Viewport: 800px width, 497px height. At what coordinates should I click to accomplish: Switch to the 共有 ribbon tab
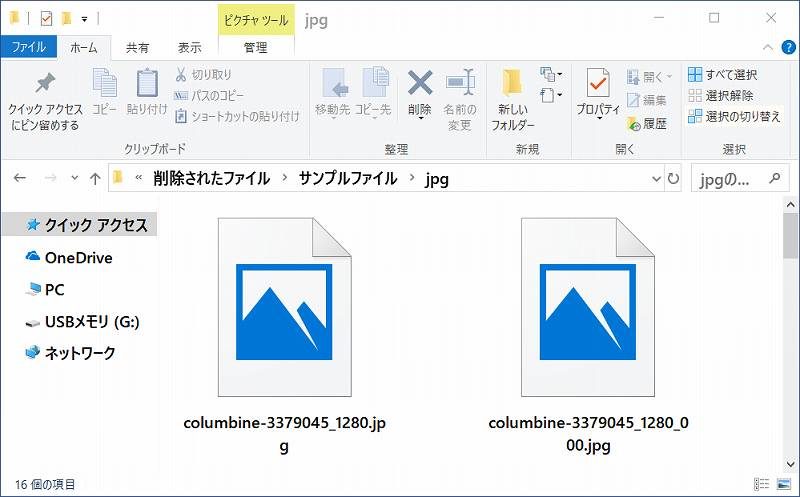tap(138, 47)
